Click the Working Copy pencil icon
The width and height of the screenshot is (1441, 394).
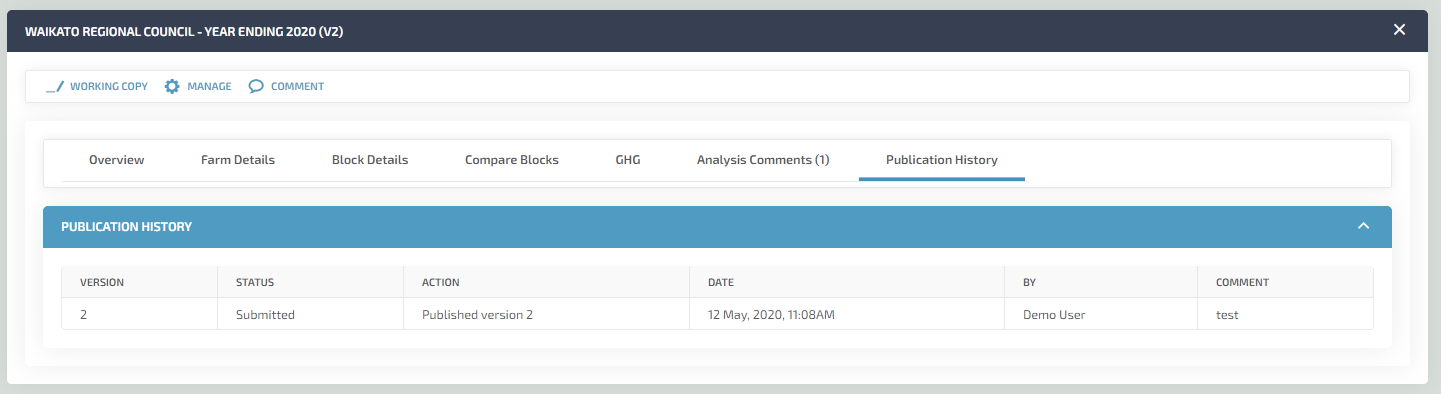point(55,87)
